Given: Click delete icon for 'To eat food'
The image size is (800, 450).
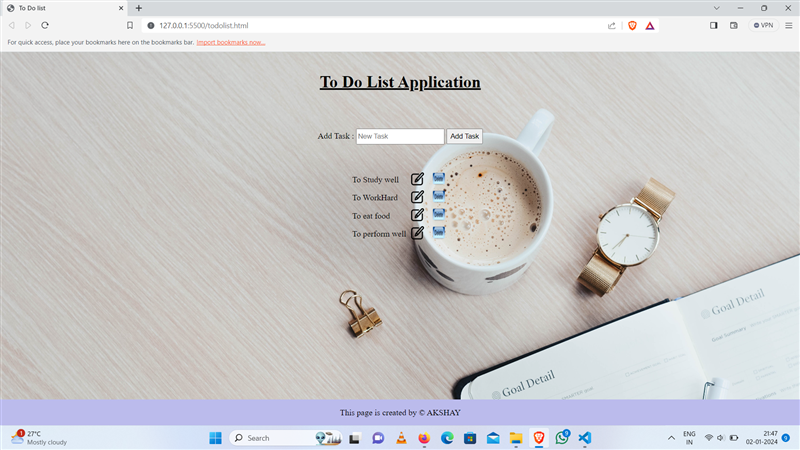Looking at the screenshot, I should click(x=438, y=213).
